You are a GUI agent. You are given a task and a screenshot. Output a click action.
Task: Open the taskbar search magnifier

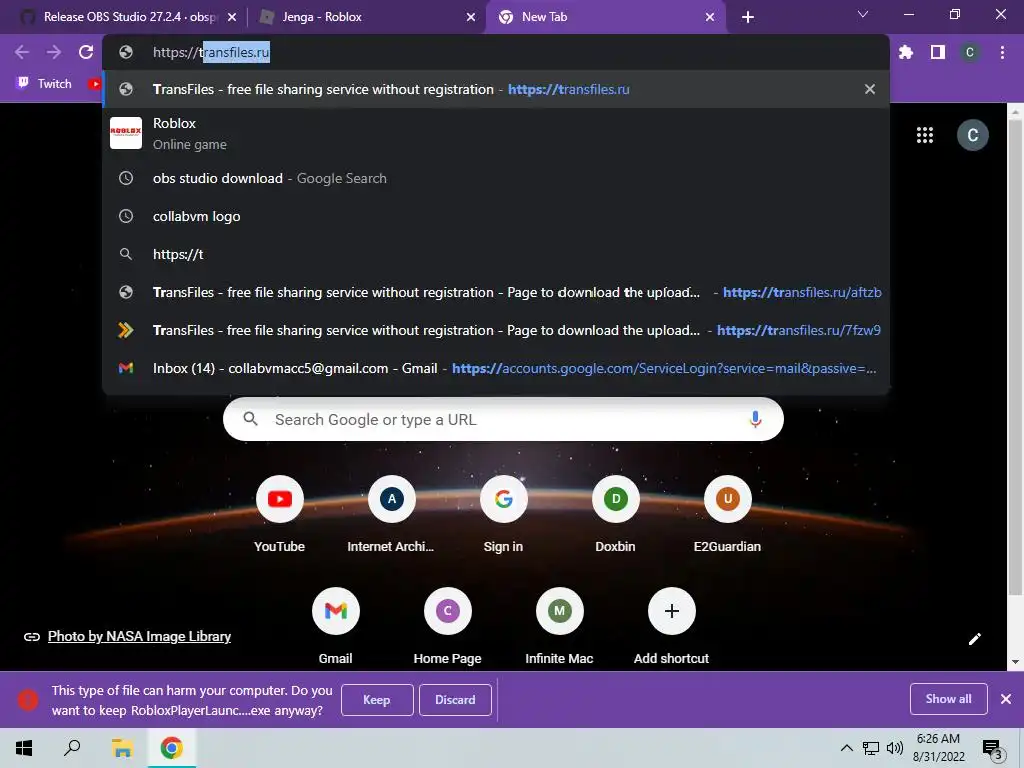[72, 748]
